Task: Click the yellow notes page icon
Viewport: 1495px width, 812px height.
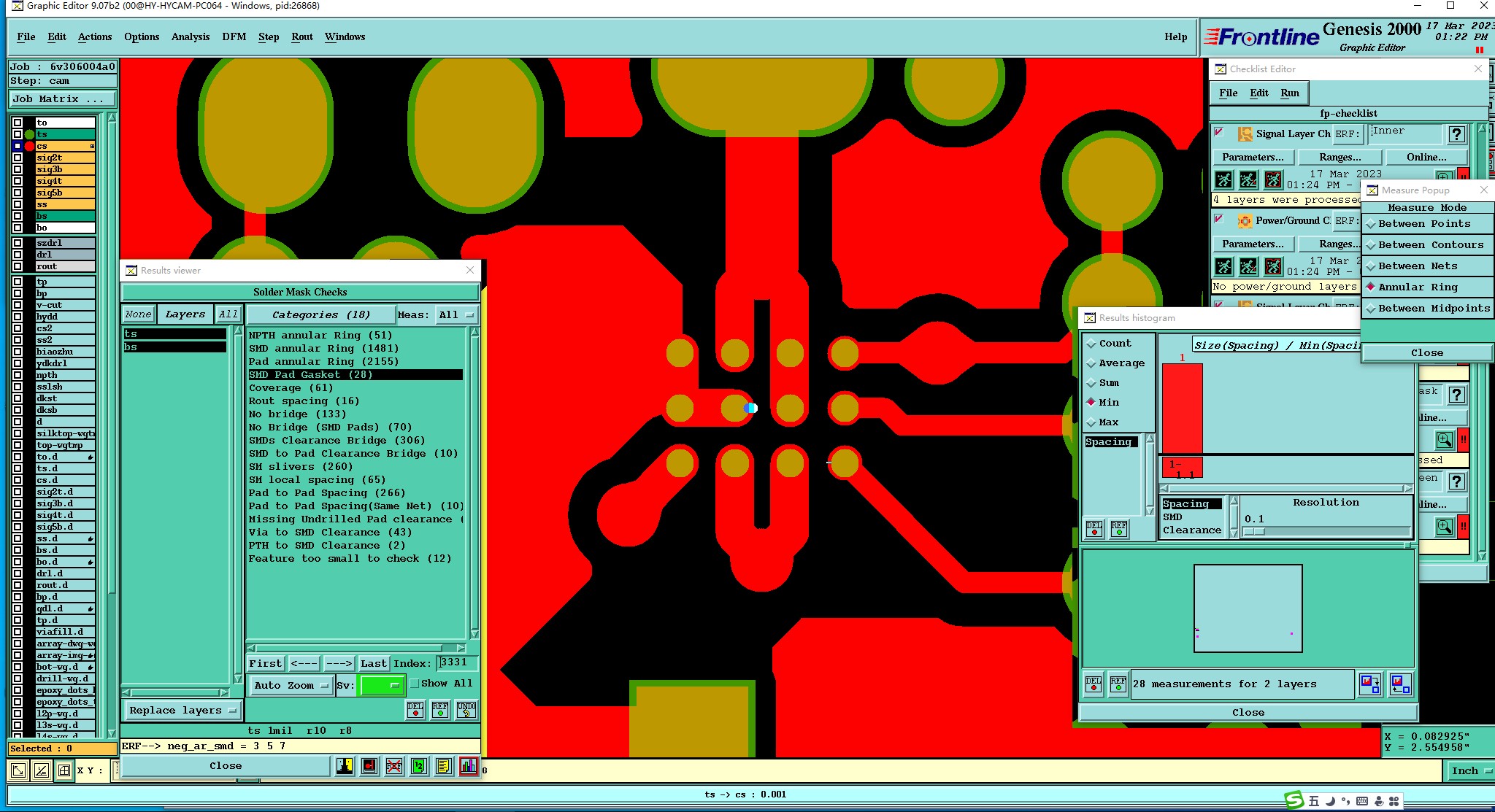Action: click(443, 766)
